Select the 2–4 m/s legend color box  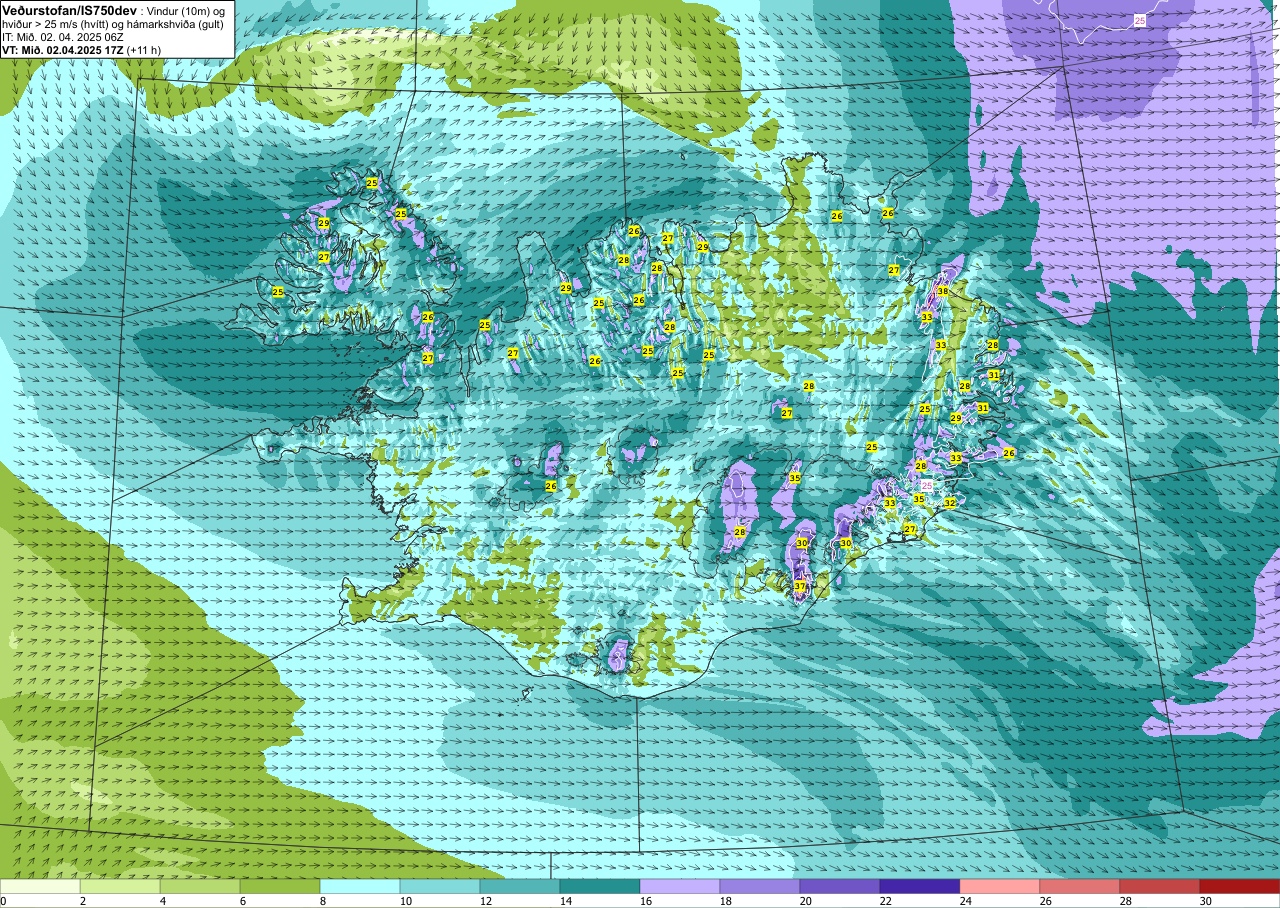point(120,886)
